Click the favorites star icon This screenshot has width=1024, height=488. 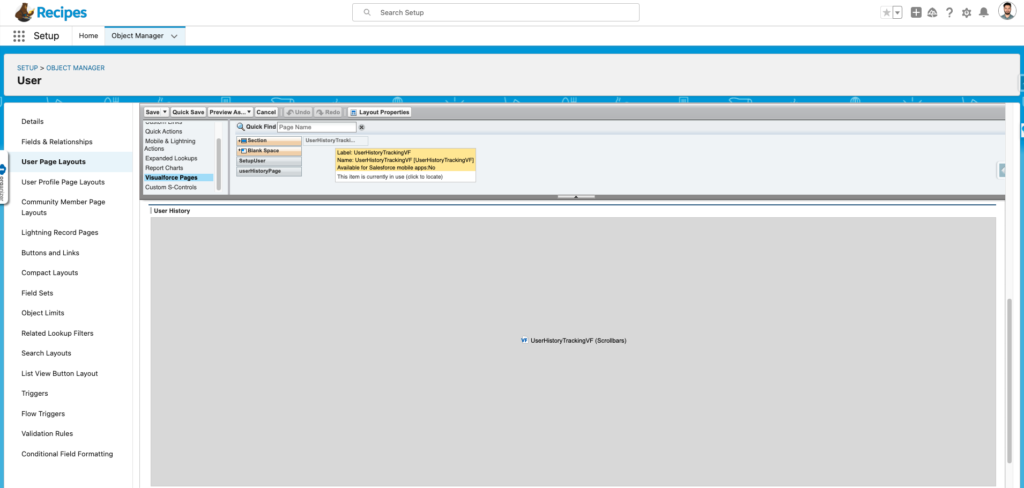pos(886,12)
